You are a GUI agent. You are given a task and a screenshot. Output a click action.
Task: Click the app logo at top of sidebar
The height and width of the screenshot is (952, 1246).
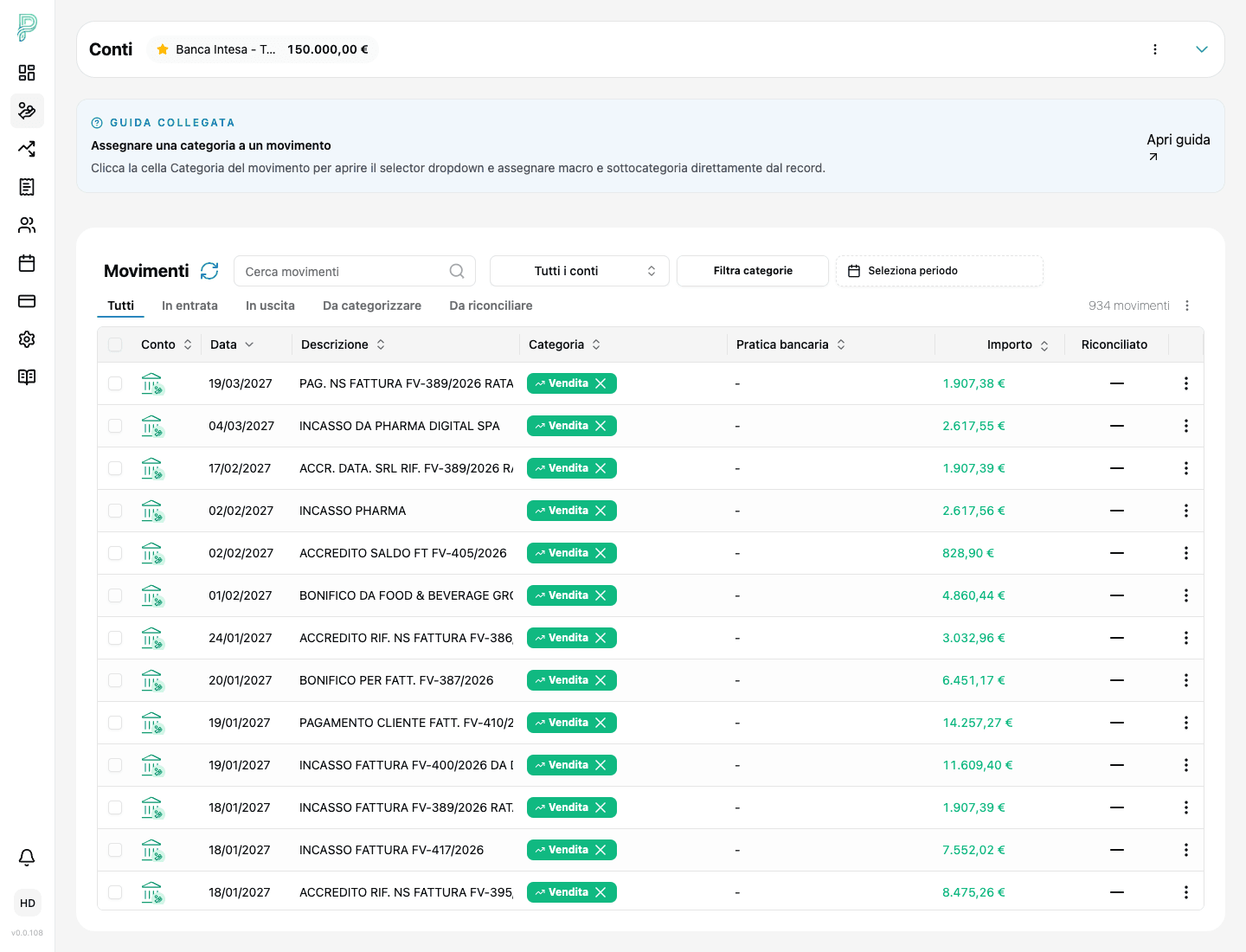pos(27,28)
